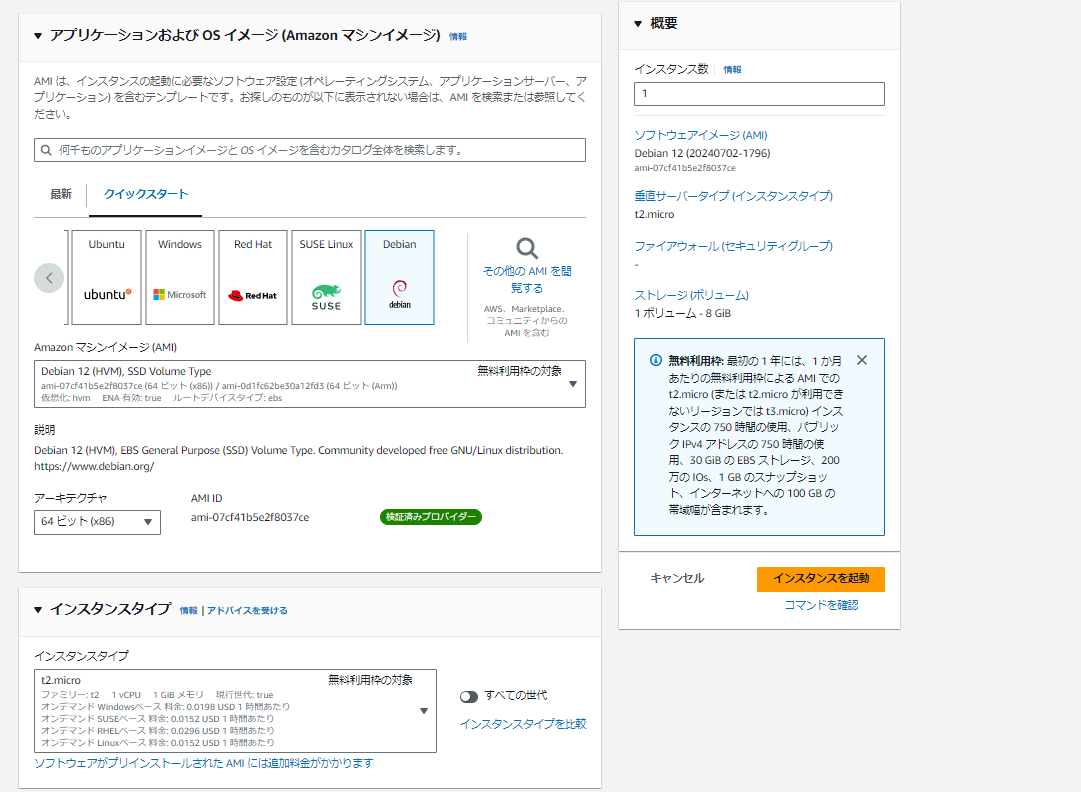1081x792 pixels.
Task: Click the 1 ボリューム - 8 GiB text
Action: coord(683,314)
